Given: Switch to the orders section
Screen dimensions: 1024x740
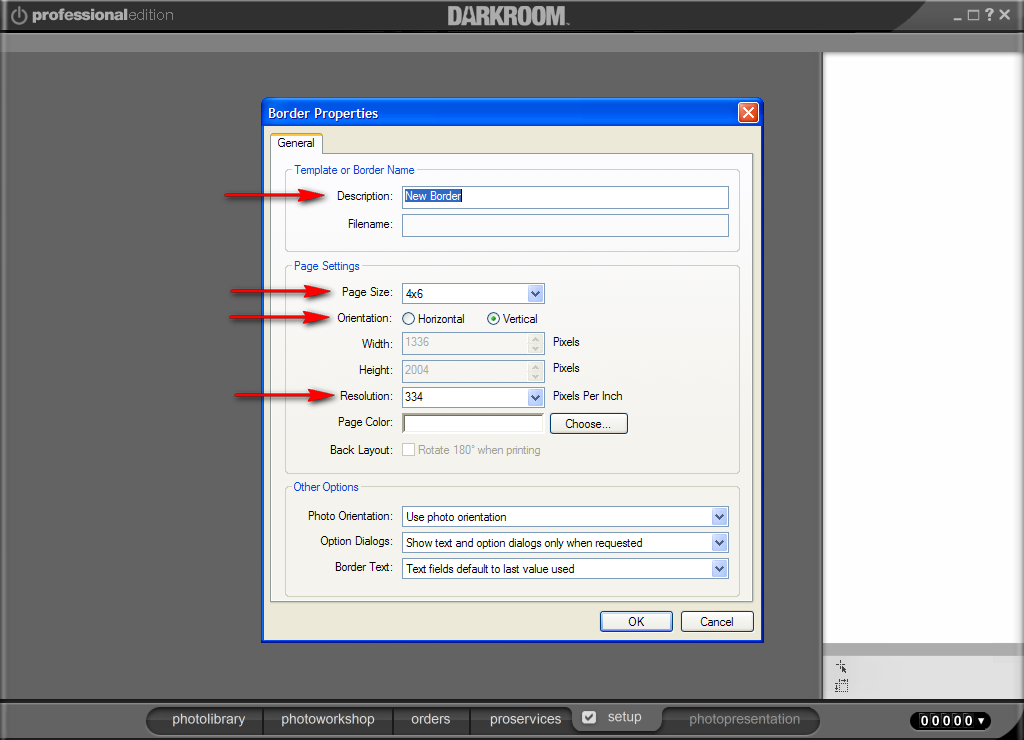Looking at the screenshot, I should pyautogui.click(x=430, y=719).
